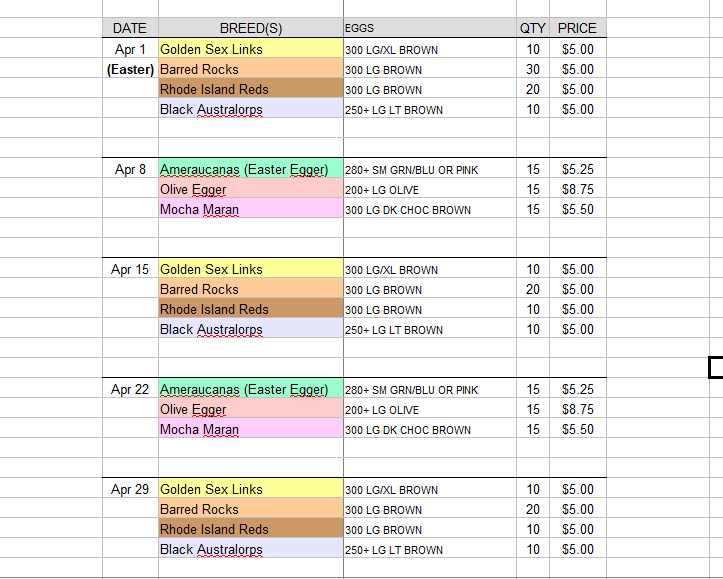The width and height of the screenshot is (723, 579).
Task: Select Ameraucanas cell in the Apr 22 row
Action: 250,389
